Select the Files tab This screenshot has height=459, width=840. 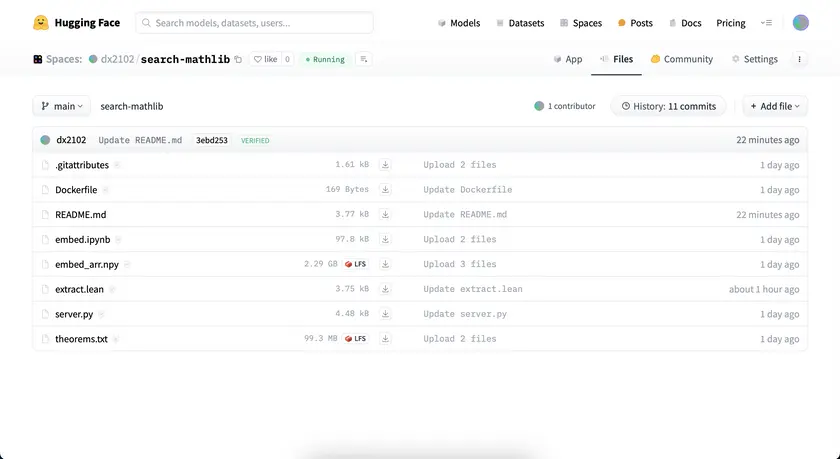coord(616,59)
